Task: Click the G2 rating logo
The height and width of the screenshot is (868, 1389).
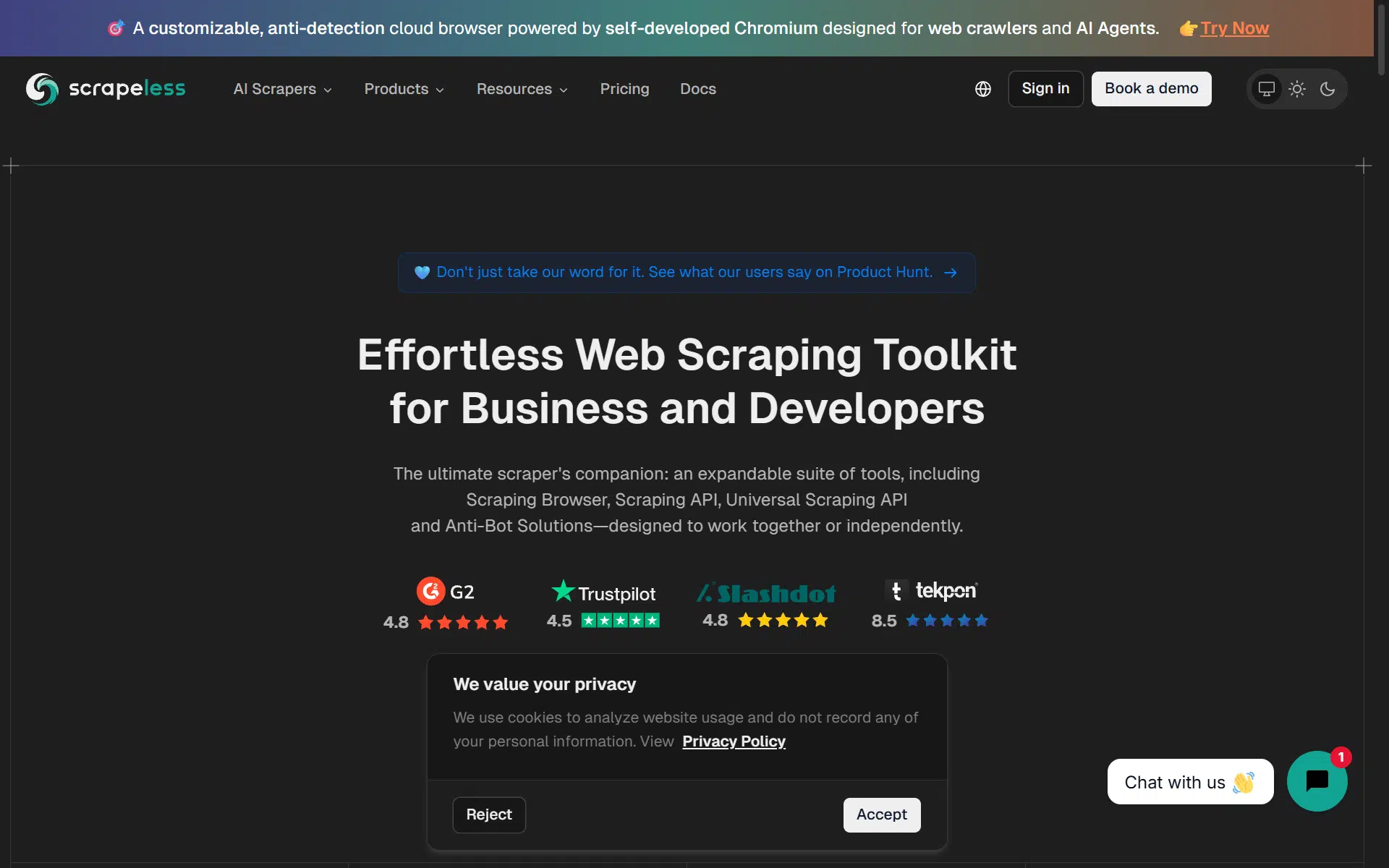Action: [446, 592]
